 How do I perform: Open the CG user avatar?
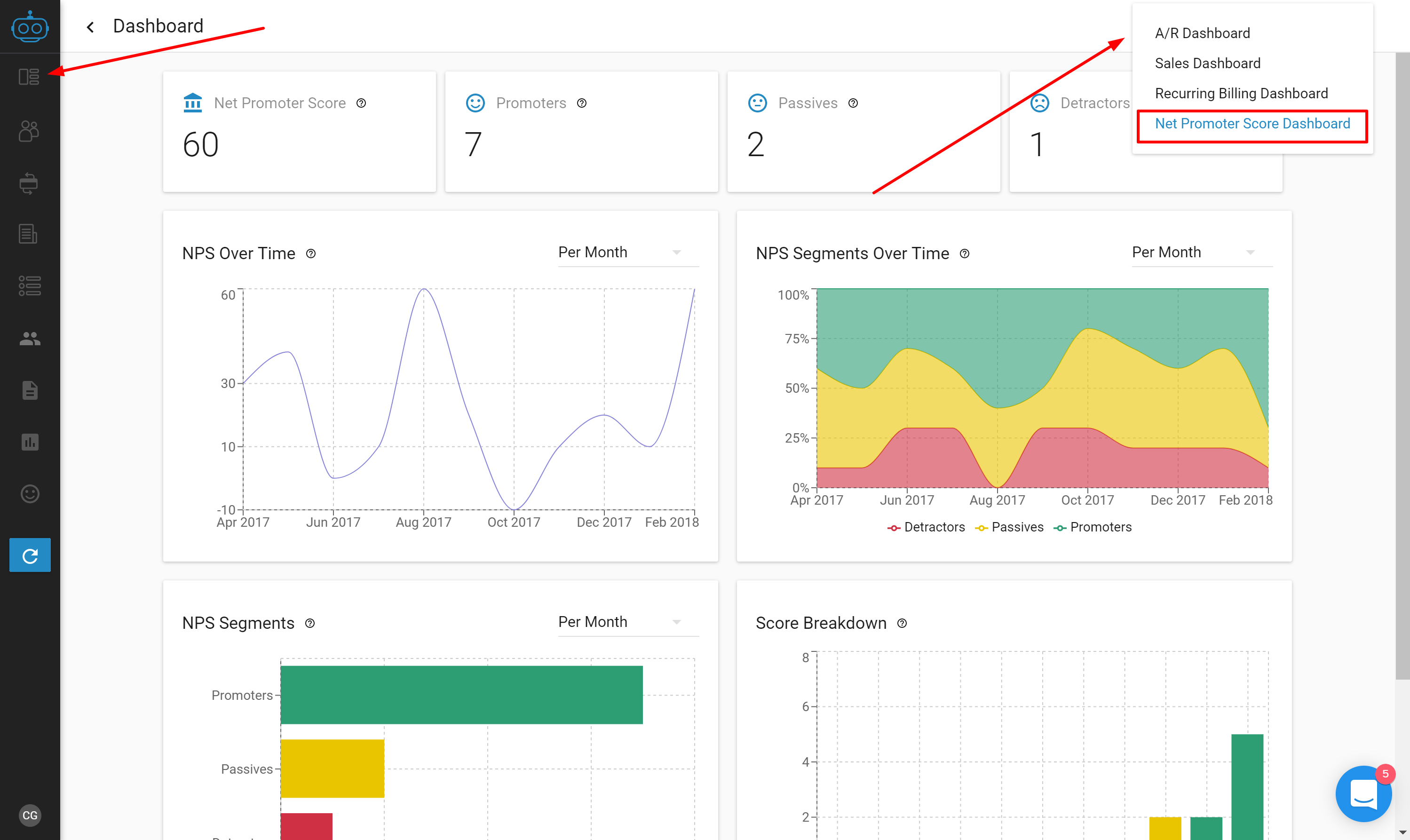click(x=30, y=815)
